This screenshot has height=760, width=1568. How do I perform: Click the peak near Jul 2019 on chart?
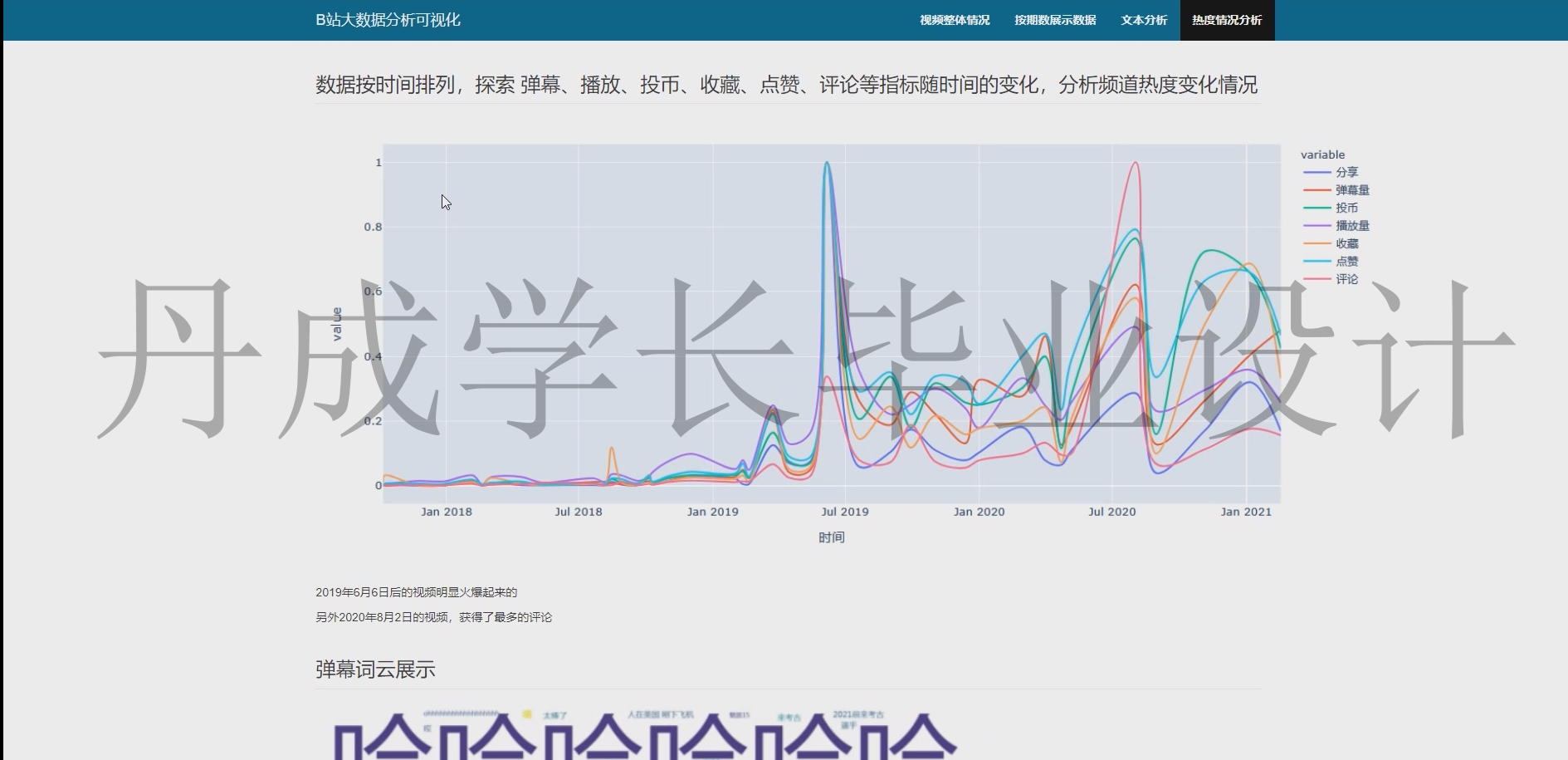[827, 164]
